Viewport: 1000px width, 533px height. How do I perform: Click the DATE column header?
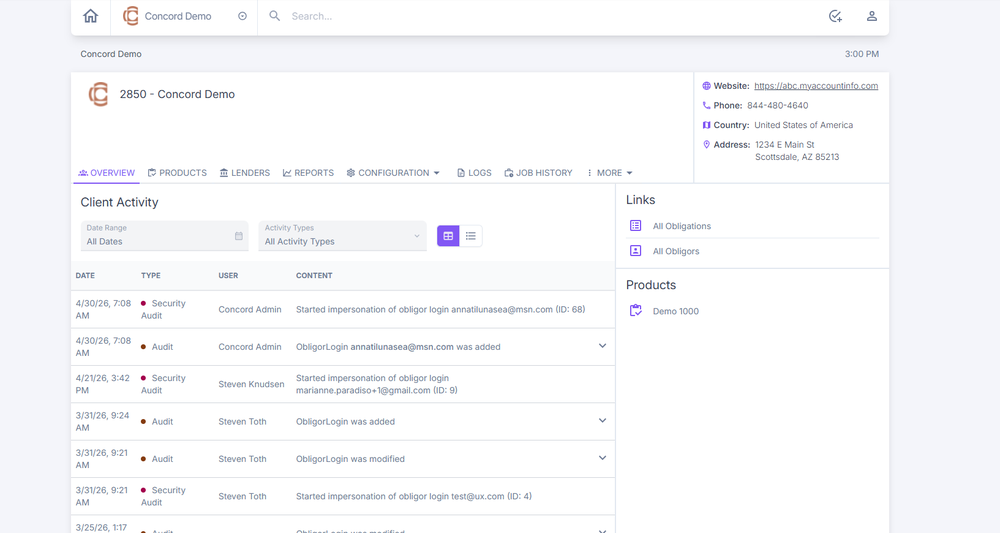tap(85, 275)
